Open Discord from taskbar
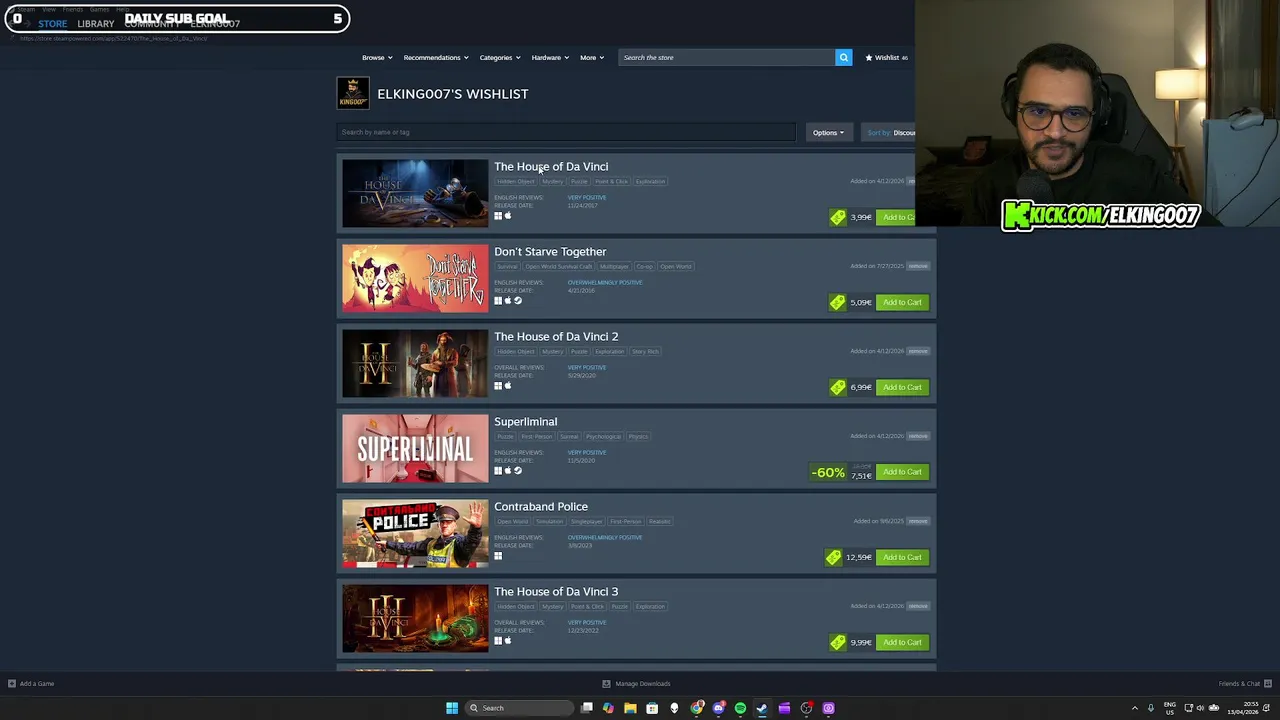 point(718,708)
